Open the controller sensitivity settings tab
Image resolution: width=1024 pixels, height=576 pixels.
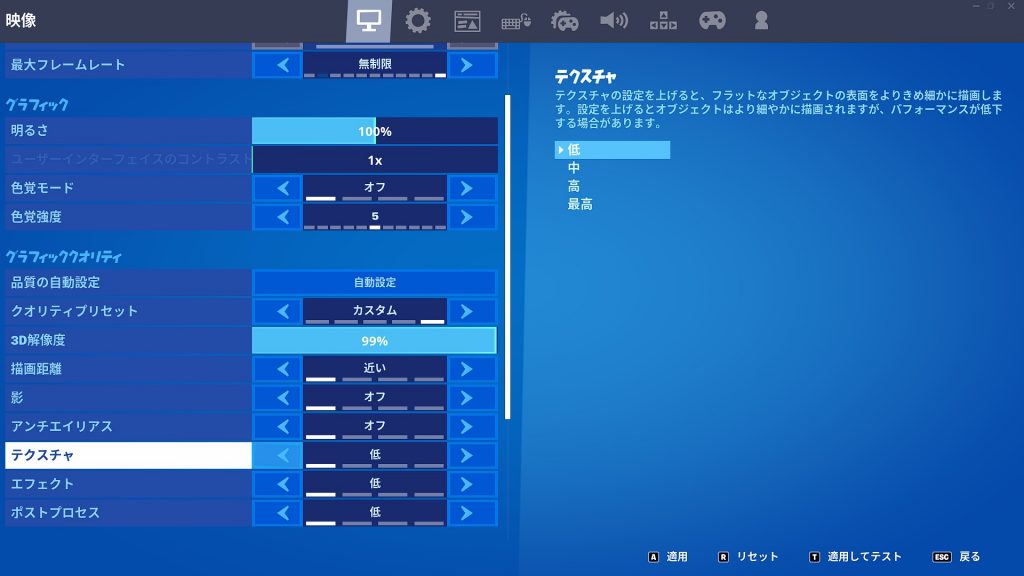pos(565,21)
